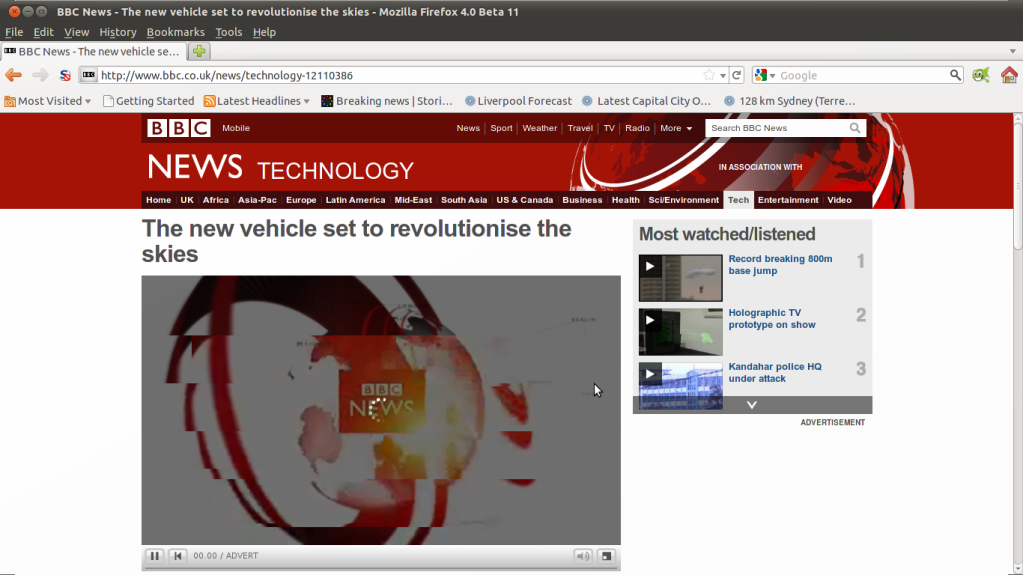Go to the home page via house icon
This screenshot has height=575, width=1023.
pos(1009,75)
